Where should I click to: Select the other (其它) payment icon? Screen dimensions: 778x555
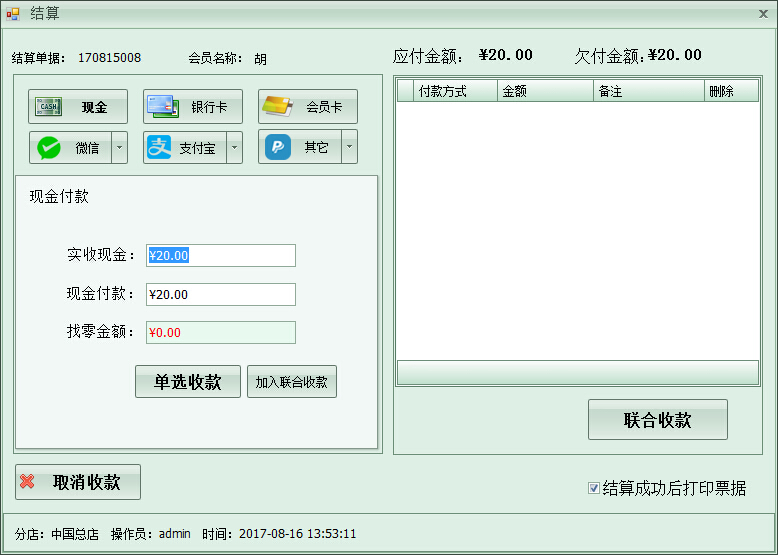tap(277, 148)
